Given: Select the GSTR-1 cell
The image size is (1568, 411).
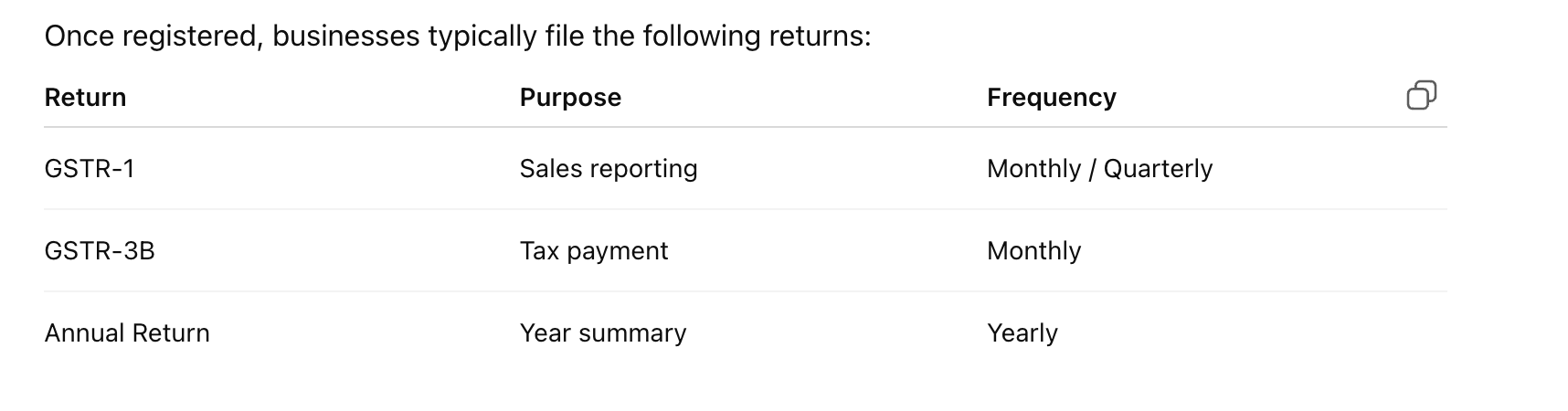Looking at the screenshot, I should (90, 169).
